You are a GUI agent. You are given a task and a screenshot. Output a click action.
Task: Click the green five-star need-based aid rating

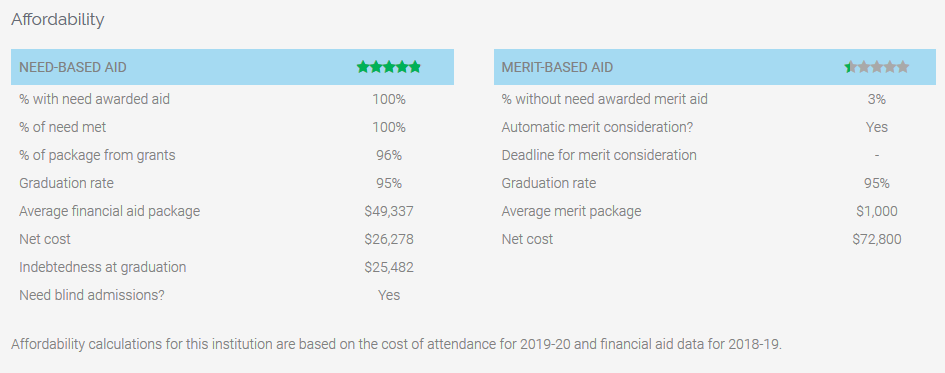(389, 67)
